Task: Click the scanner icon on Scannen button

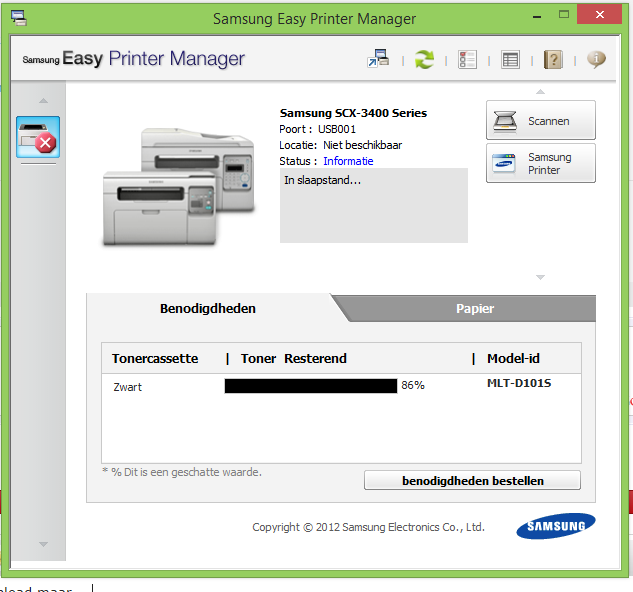Action: coord(505,121)
